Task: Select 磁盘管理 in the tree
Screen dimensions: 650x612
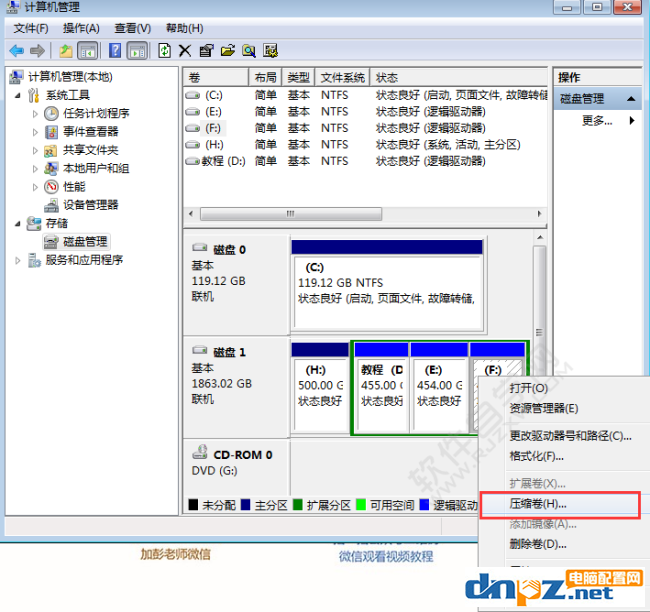Action: coord(85,241)
